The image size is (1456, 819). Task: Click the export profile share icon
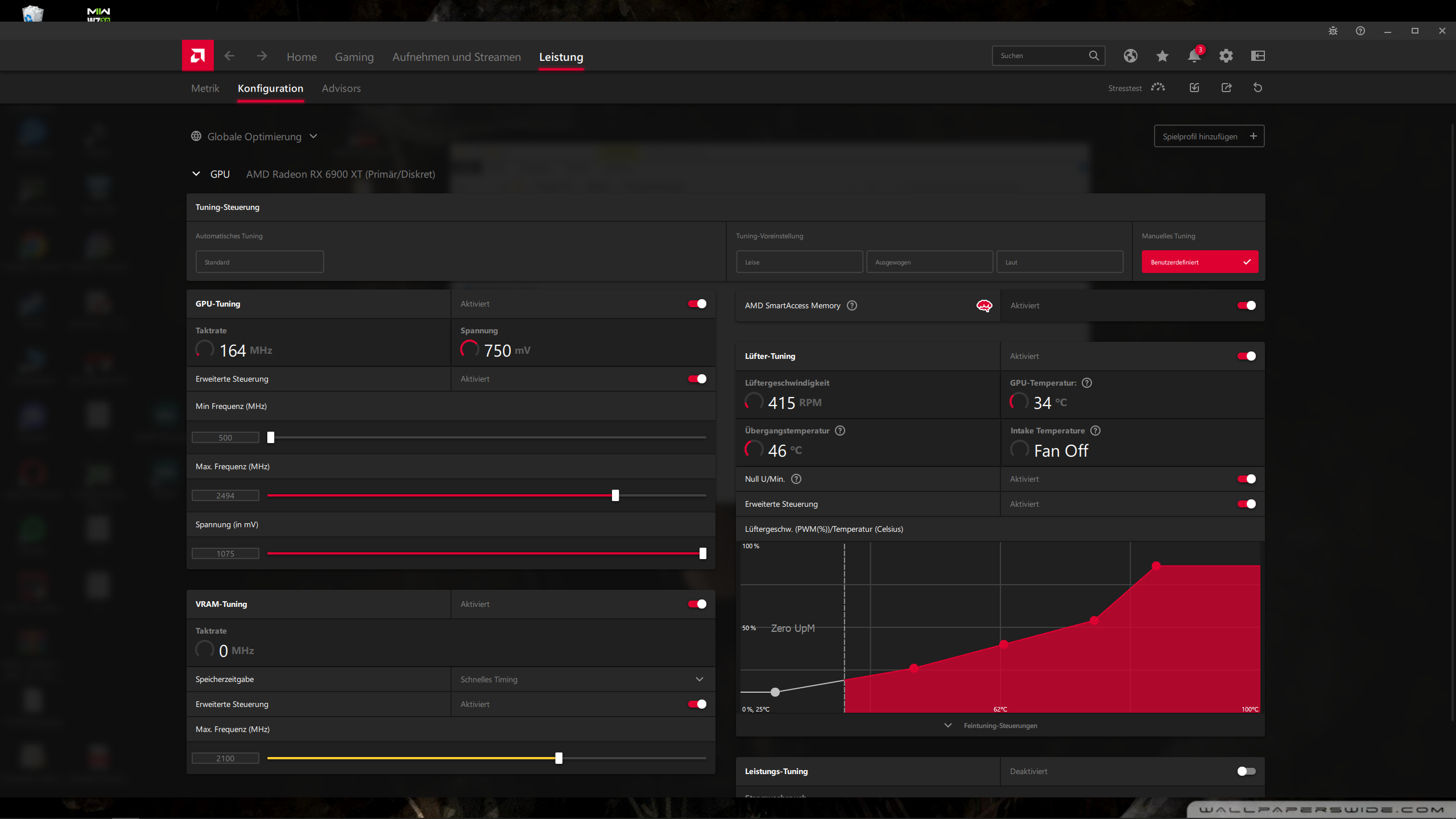click(1226, 88)
